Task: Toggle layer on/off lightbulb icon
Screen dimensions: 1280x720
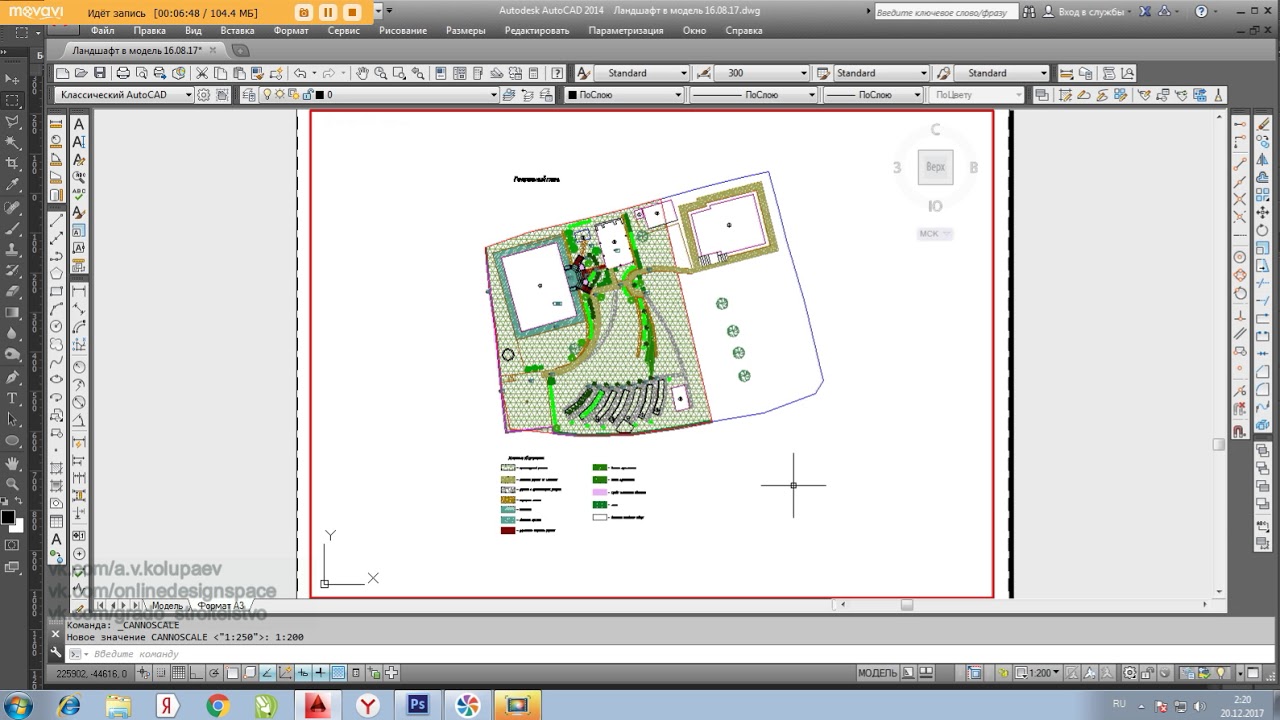Action: (266, 95)
